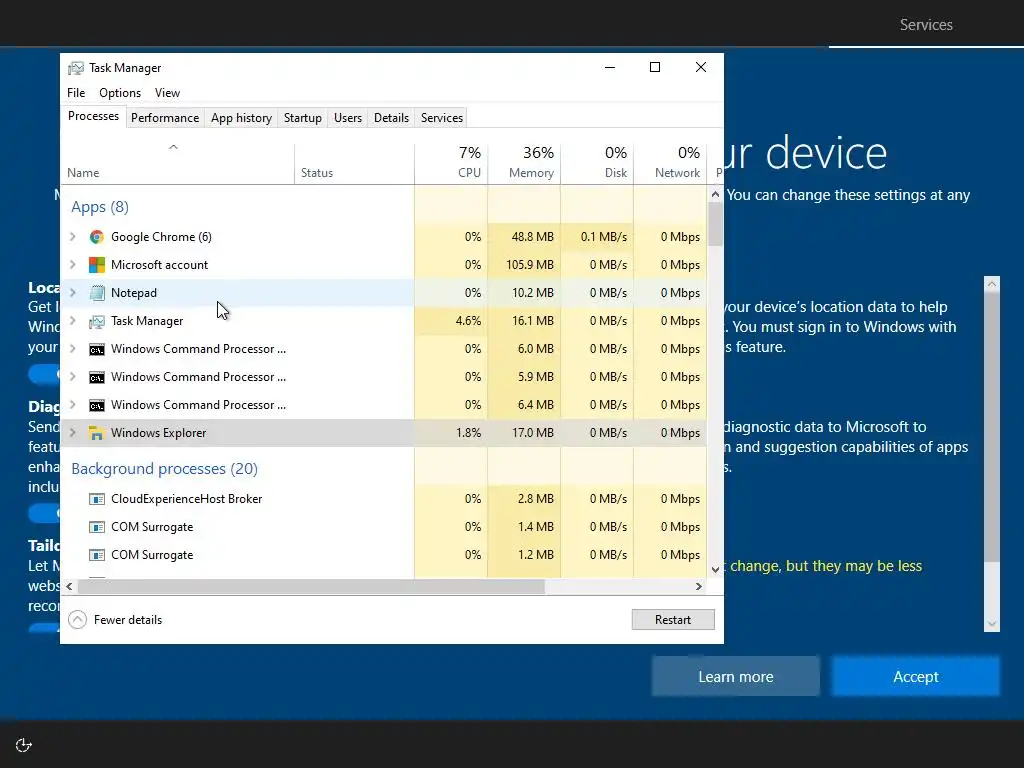
Task: Expand the Command Processor row using 5.9 MB
Action: tap(73, 377)
